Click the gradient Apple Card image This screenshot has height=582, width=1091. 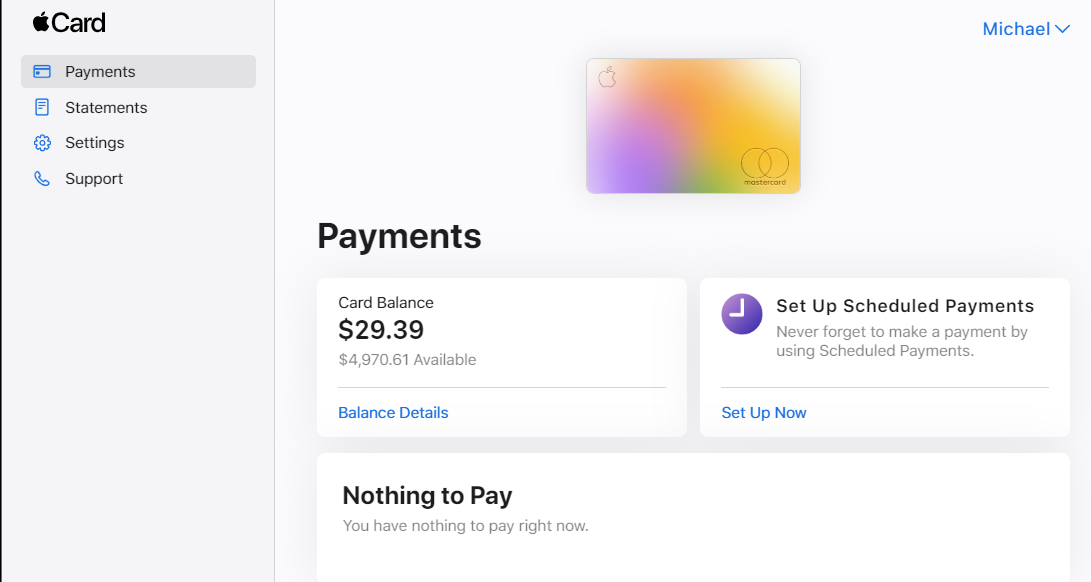click(693, 126)
